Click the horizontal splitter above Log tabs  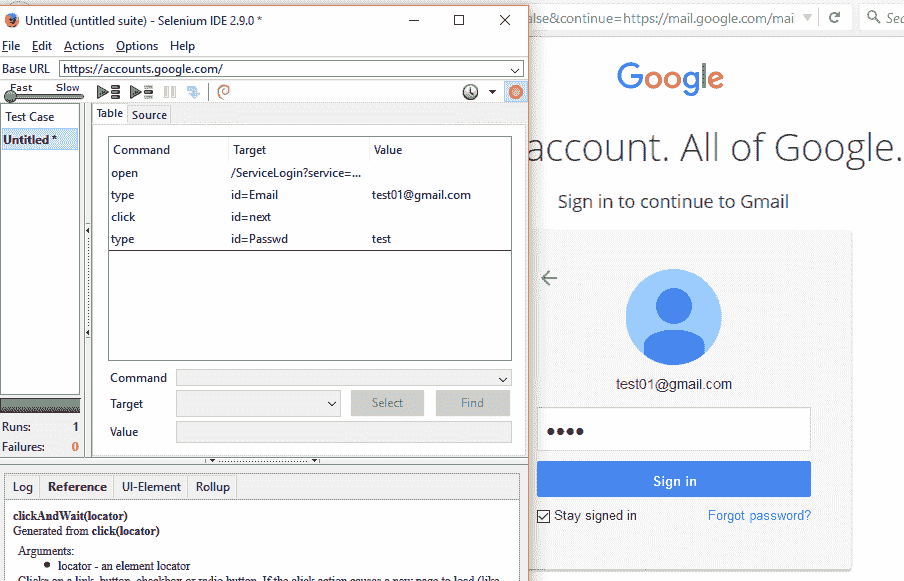(x=262, y=461)
